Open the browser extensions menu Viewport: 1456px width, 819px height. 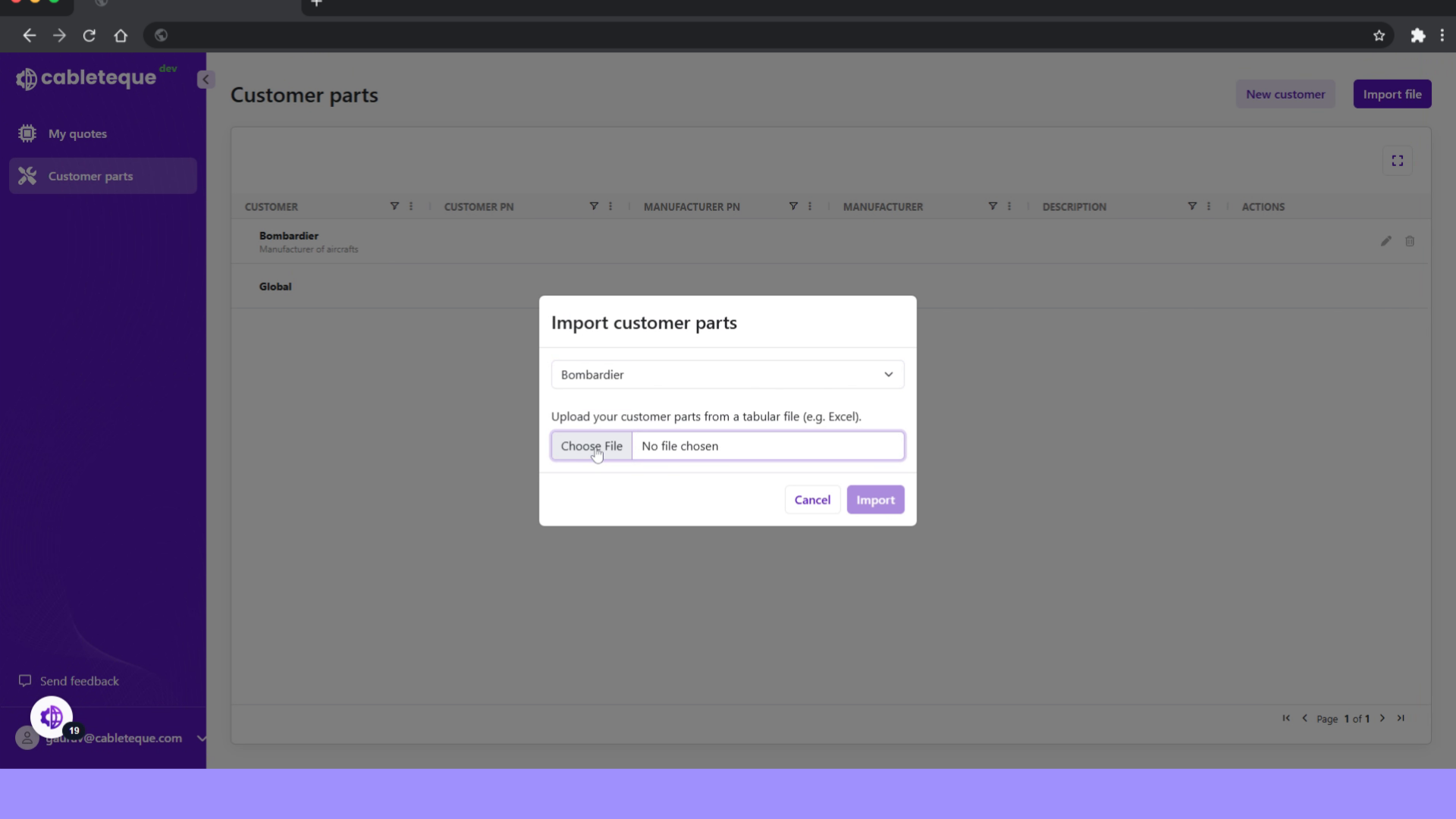coord(1417,35)
